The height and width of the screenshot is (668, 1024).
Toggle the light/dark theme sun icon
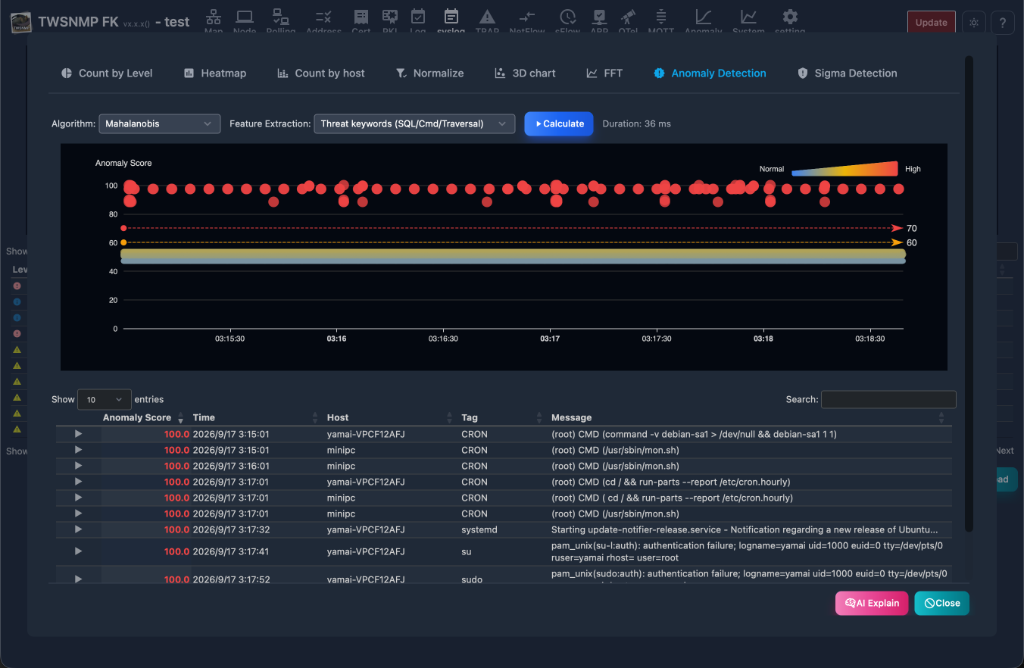(x=974, y=22)
